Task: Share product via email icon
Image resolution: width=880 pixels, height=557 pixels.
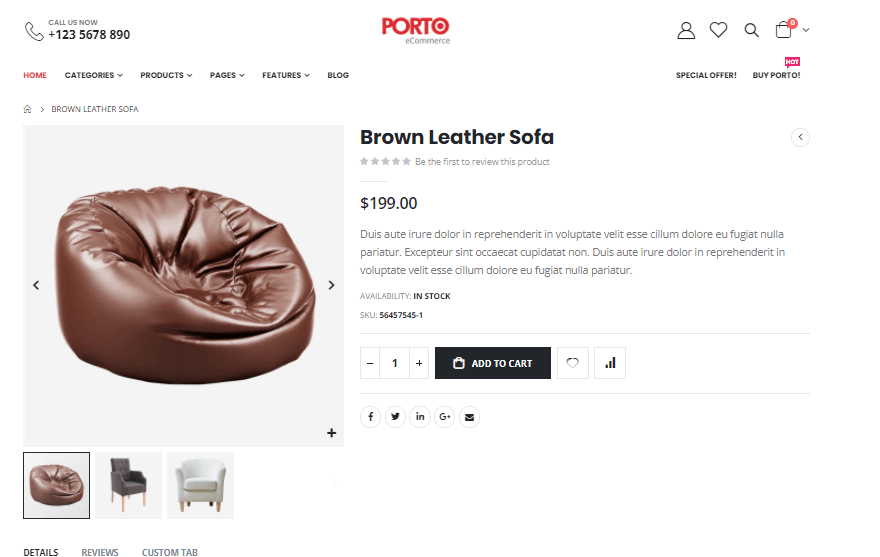Action: (x=470, y=416)
